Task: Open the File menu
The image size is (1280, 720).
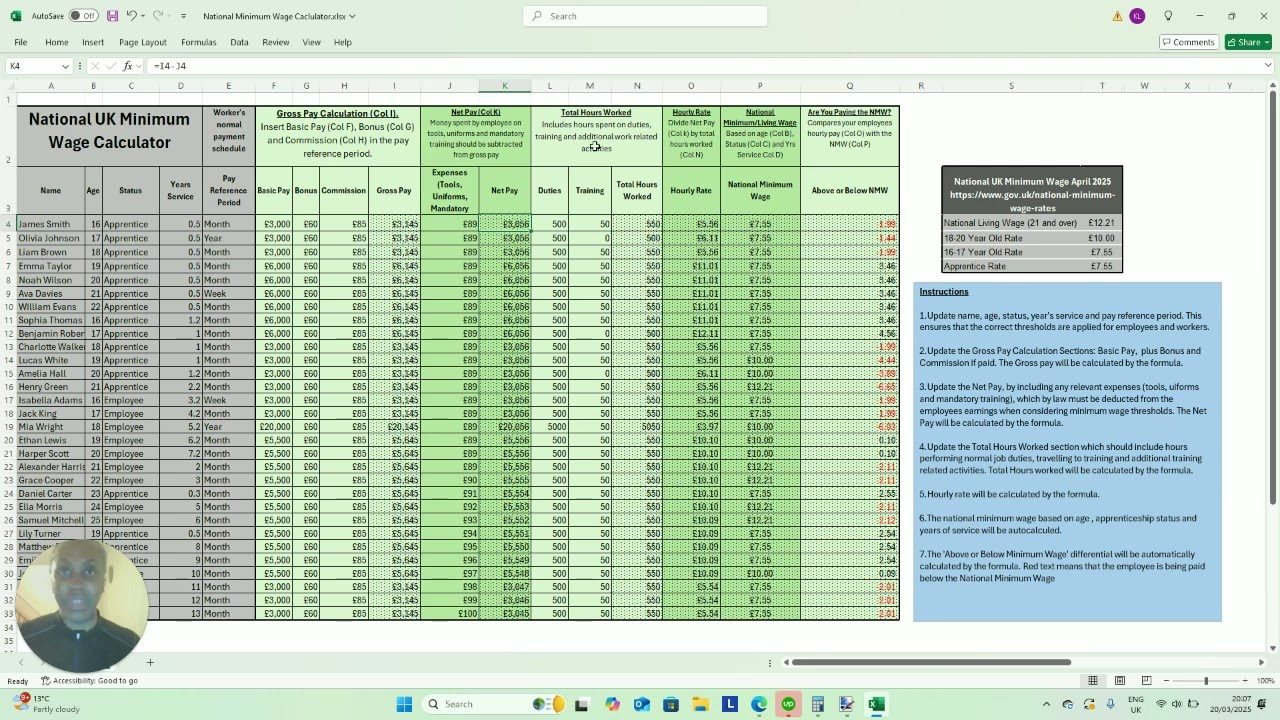Action: click(20, 42)
